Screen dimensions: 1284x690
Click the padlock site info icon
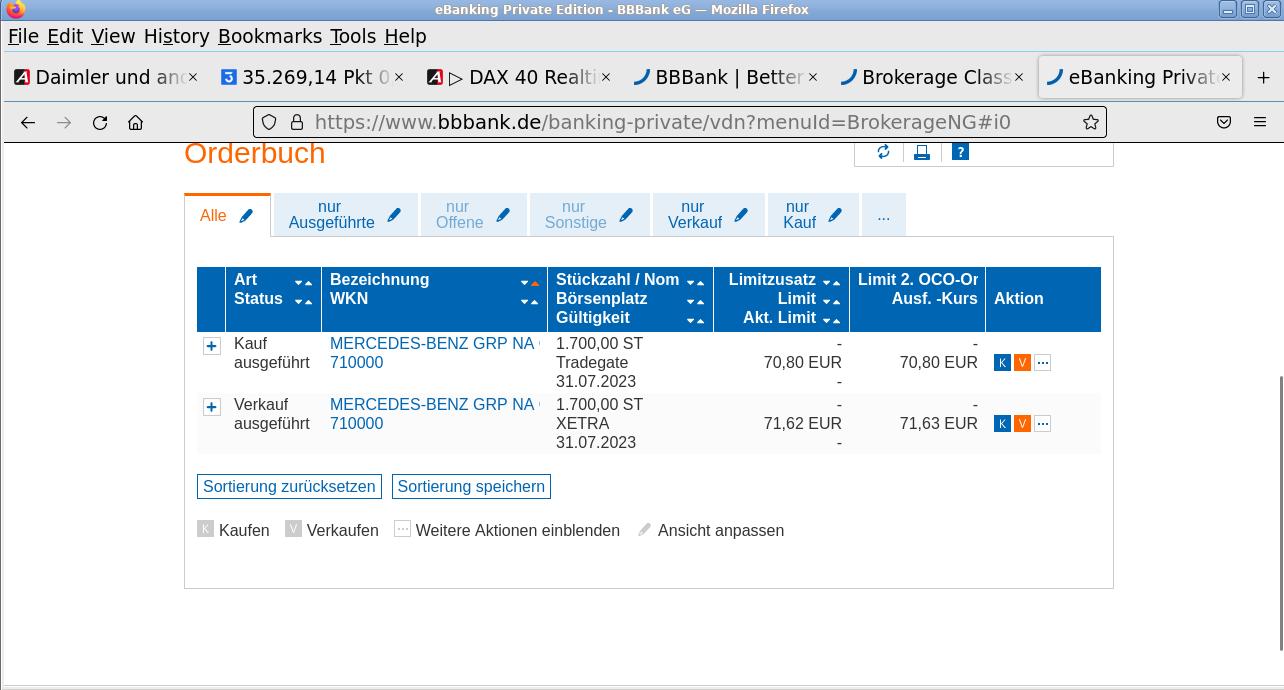[x=296, y=122]
